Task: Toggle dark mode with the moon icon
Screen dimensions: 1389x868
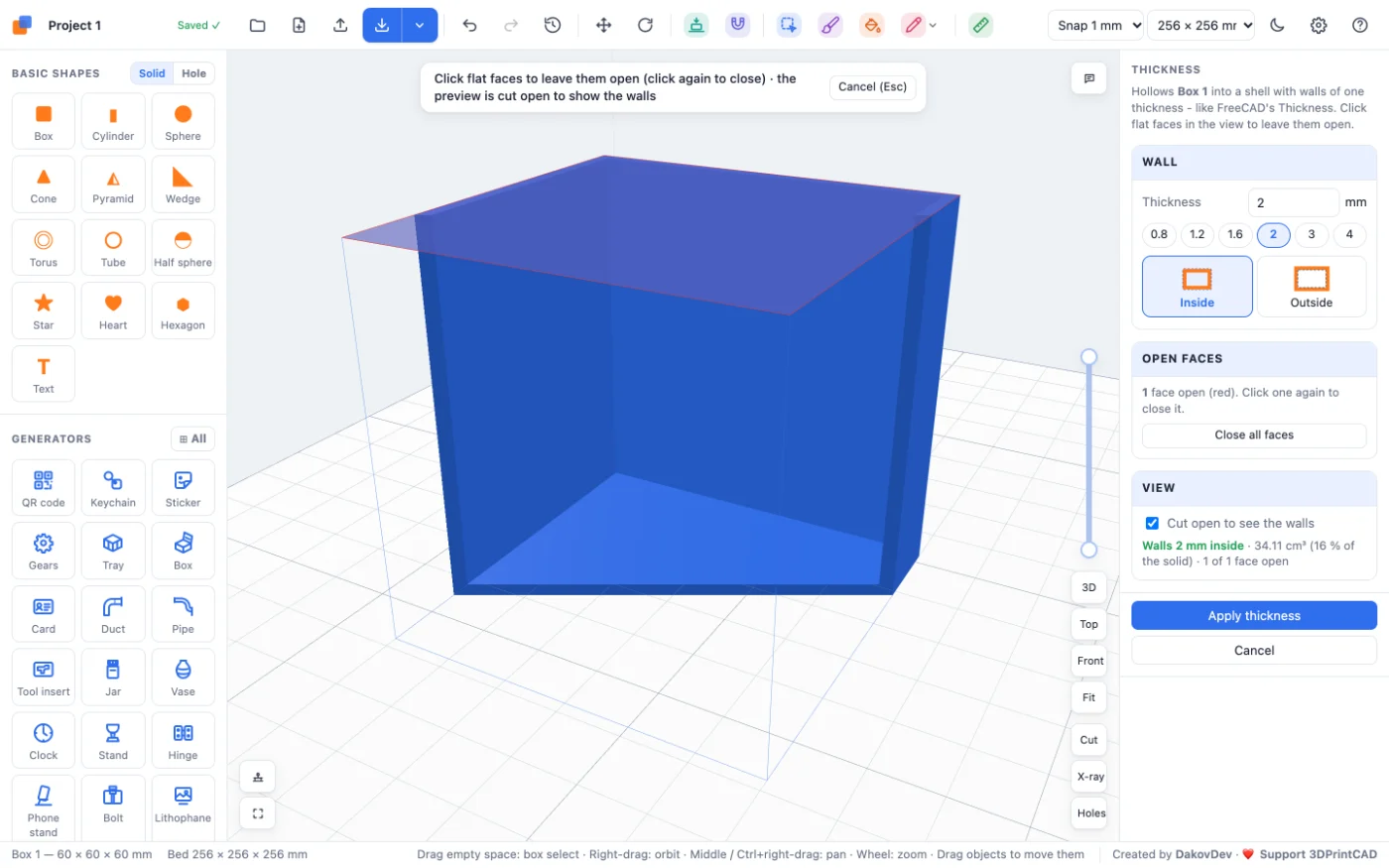Action: pos(1277,25)
